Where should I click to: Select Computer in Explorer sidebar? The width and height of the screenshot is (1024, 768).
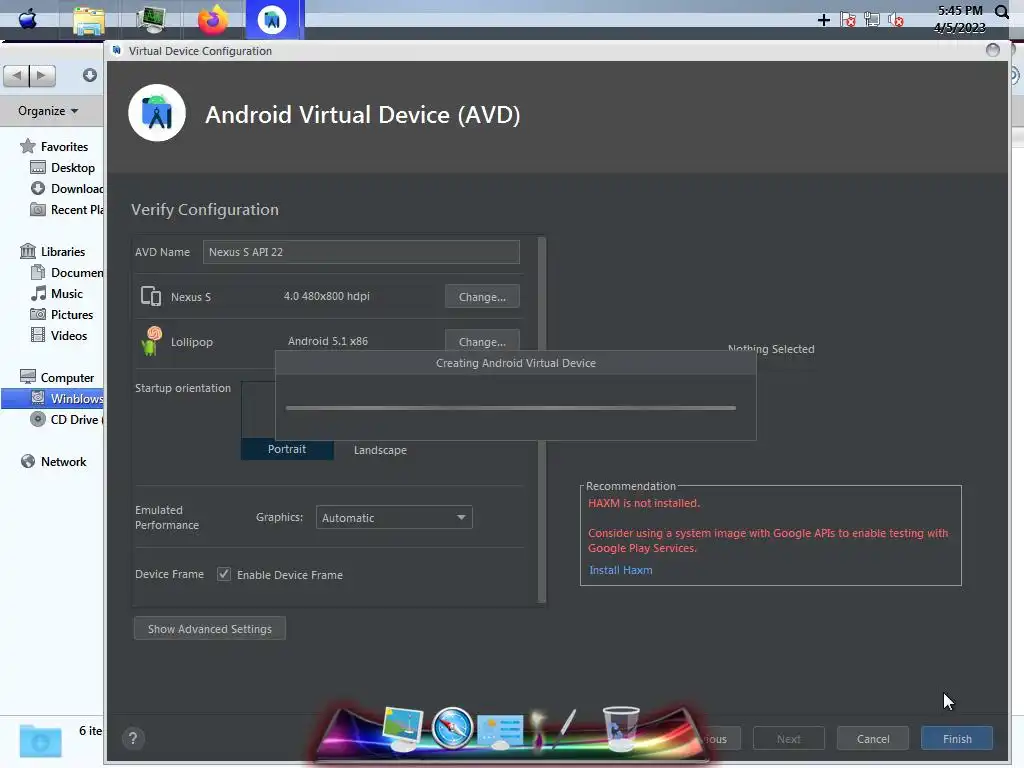click(57, 377)
